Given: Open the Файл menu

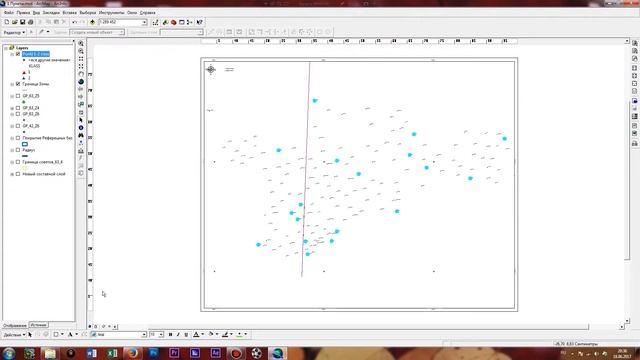Looking at the screenshot, I should tap(9, 13).
